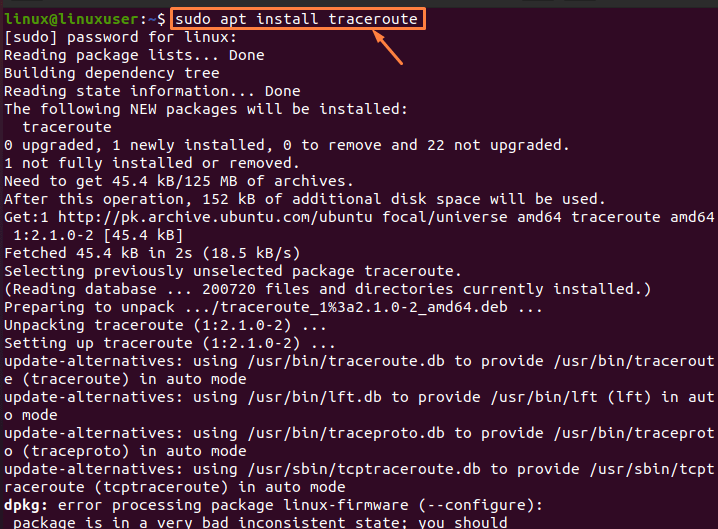Click 'Fetched 45.4 kB in 2s' line

(152, 253)
